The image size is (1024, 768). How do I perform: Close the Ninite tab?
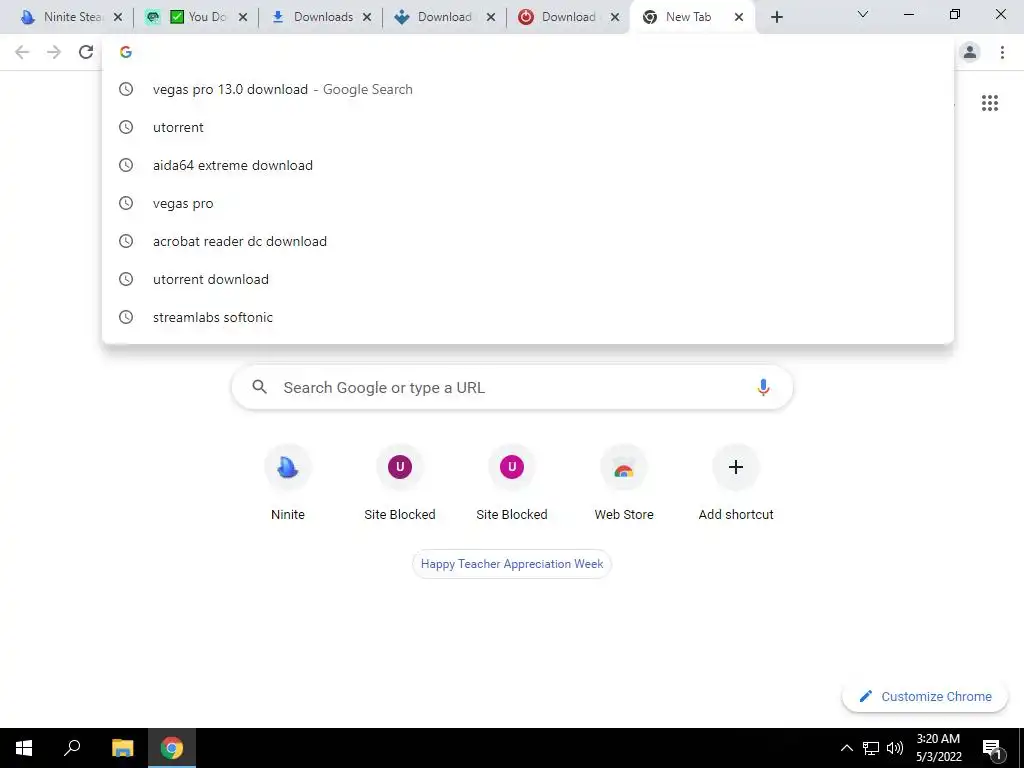click(x=118, y=17)
